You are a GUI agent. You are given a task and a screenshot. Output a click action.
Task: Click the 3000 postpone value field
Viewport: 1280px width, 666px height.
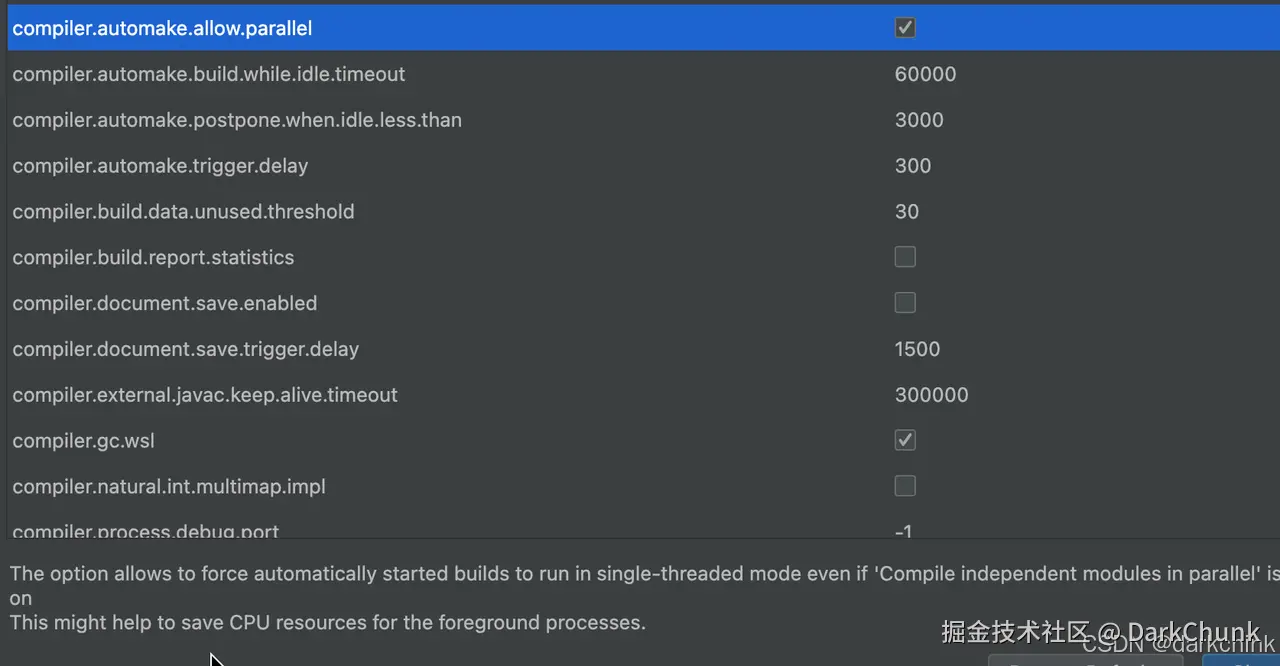click(x=919, y=120)
